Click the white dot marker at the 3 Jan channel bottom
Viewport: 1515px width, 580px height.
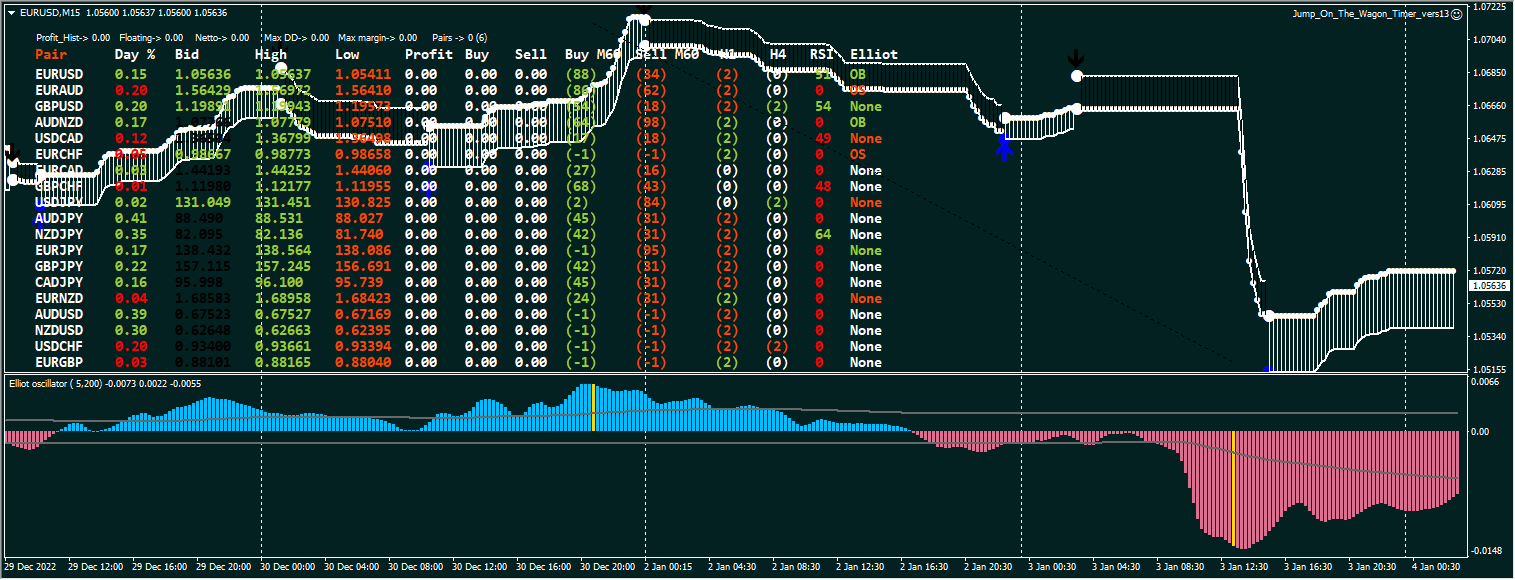click(1269, 316)
